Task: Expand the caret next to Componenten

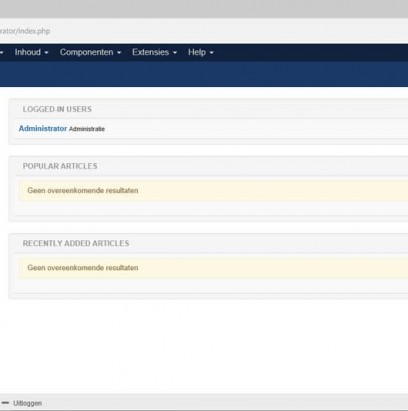Action: [x=119, y=53]
